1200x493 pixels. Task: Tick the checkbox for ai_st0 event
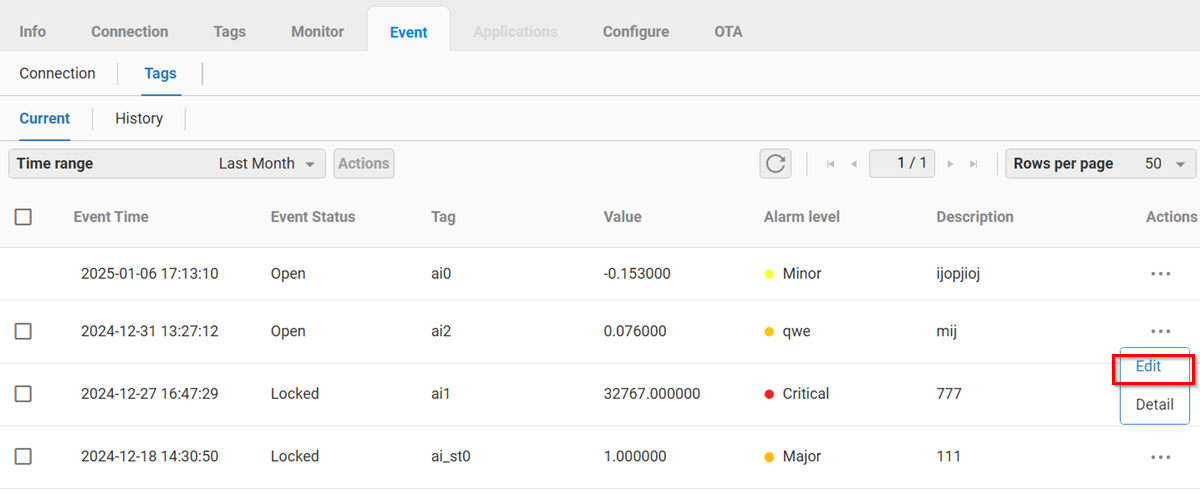[24, 457]
